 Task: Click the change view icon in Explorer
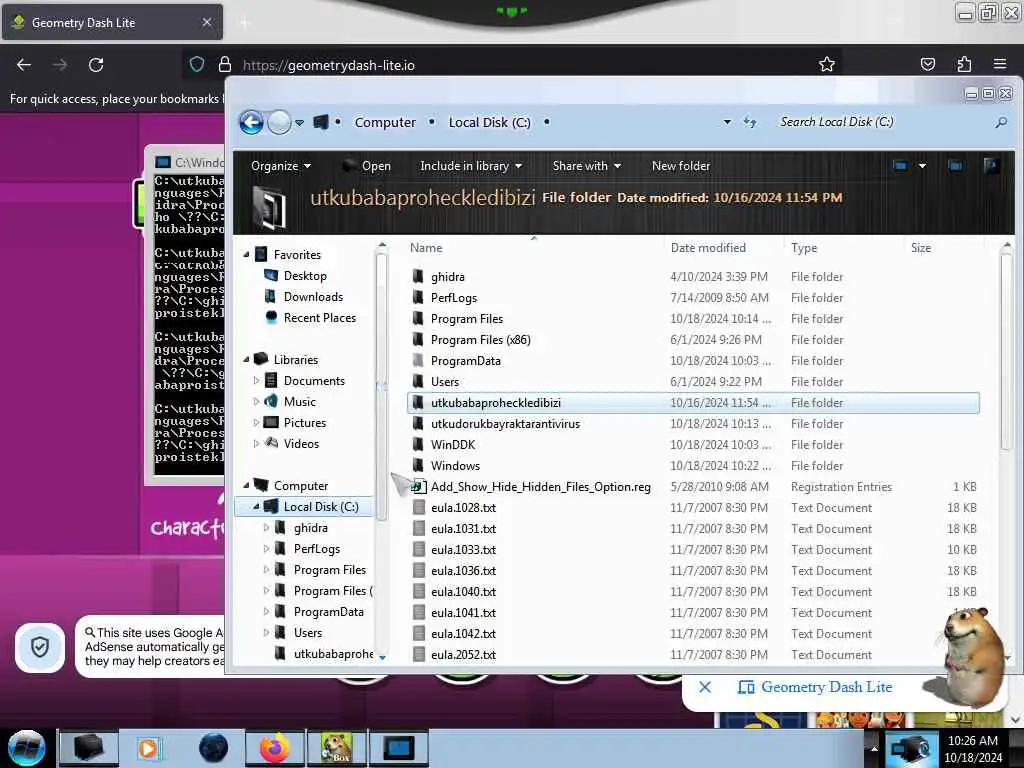901,166
